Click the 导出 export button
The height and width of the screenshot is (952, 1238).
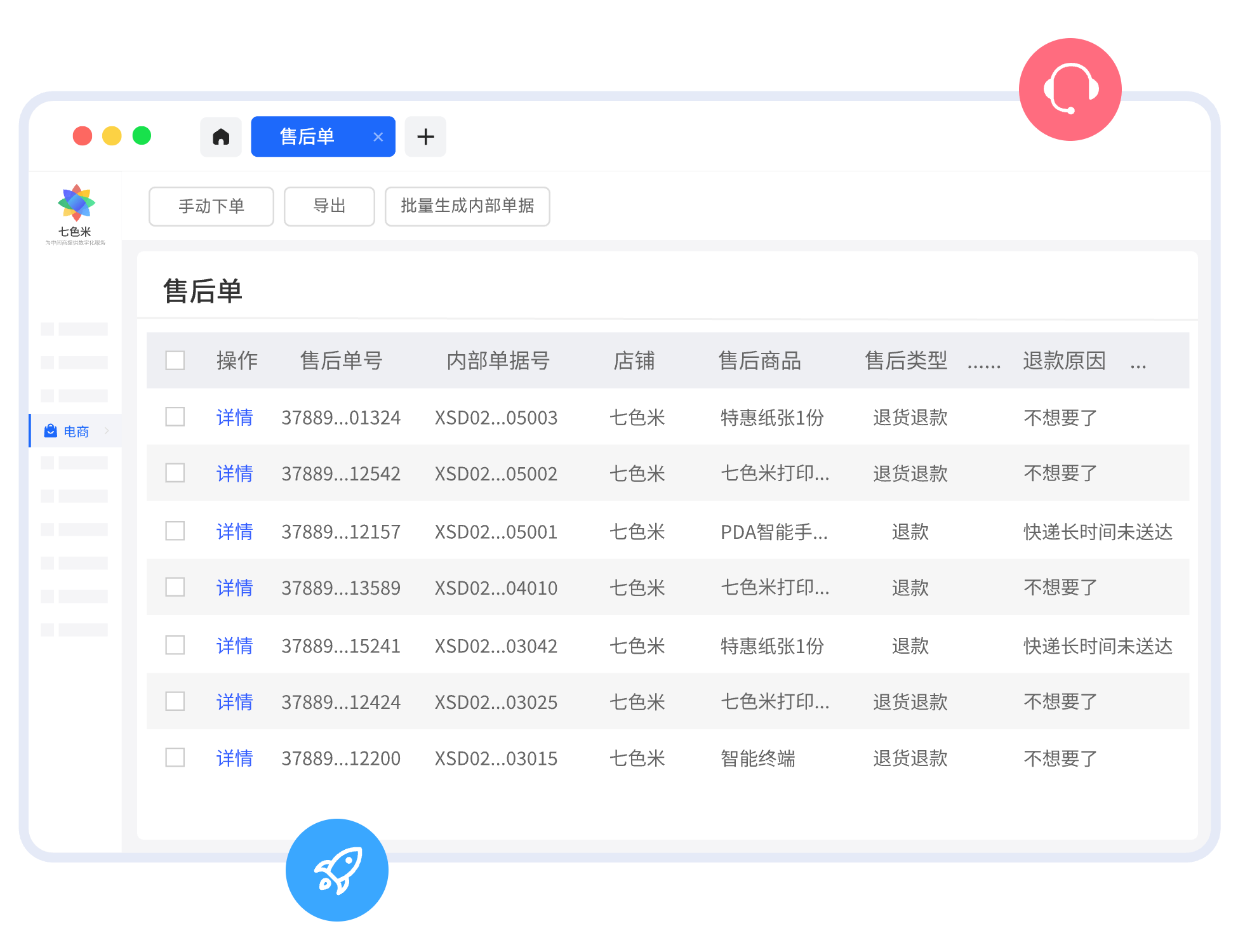(329, 206)
